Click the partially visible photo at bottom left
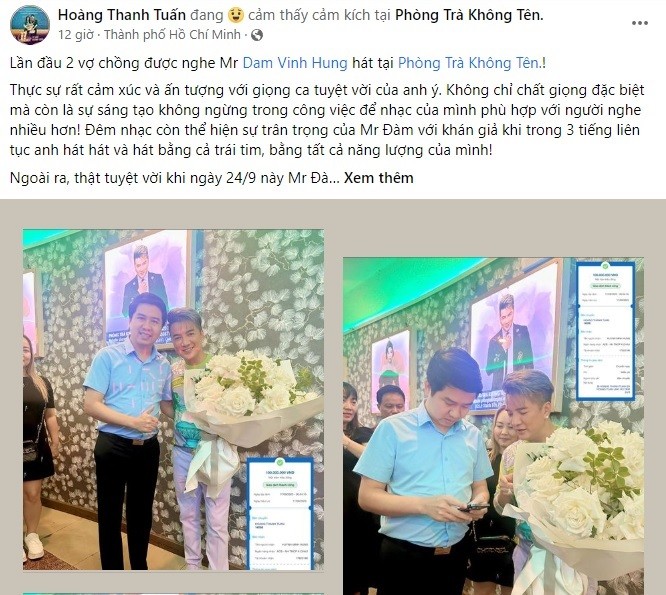 pos(173,594)
